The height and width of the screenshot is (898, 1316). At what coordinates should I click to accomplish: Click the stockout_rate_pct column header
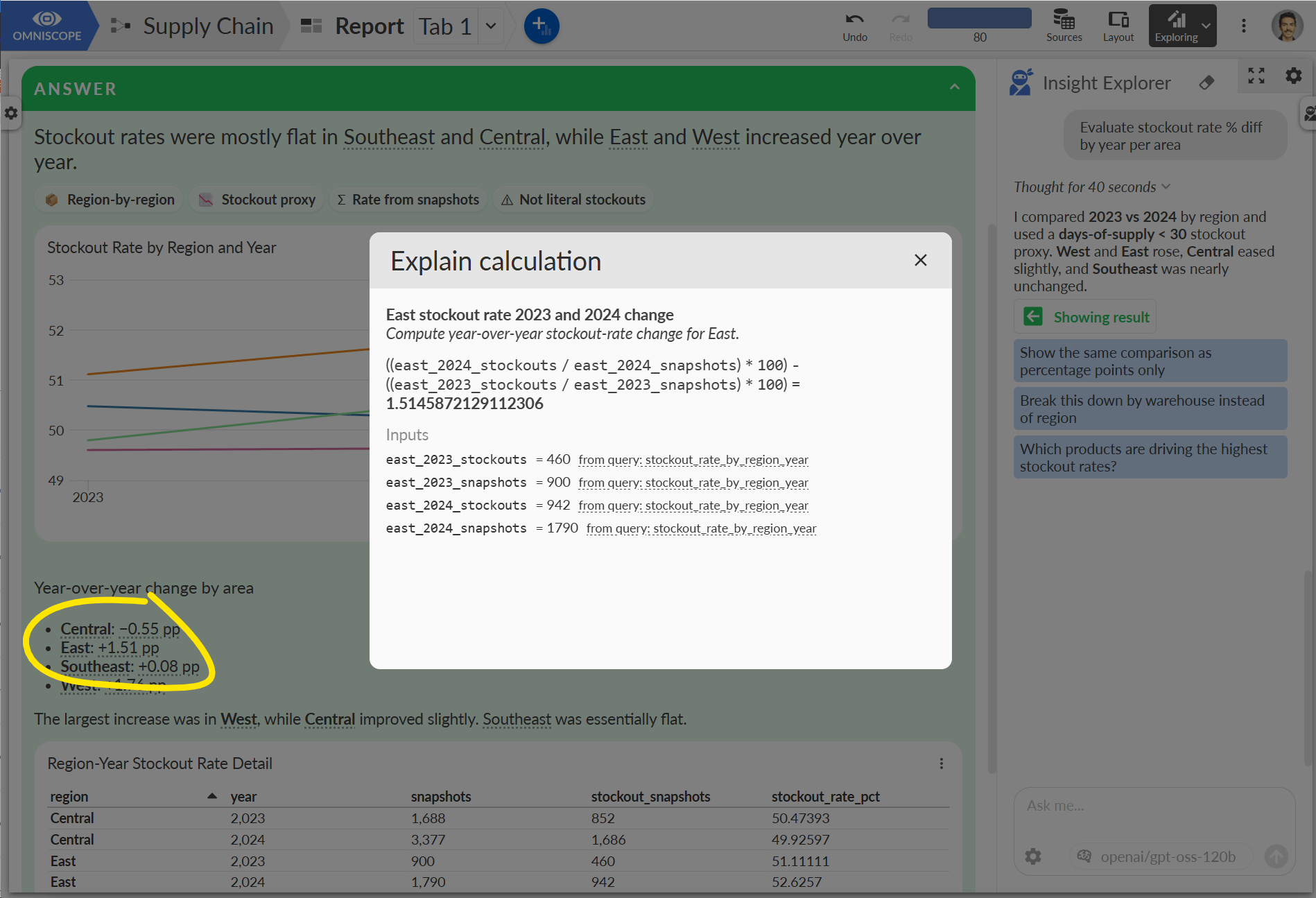pos(825,796)
